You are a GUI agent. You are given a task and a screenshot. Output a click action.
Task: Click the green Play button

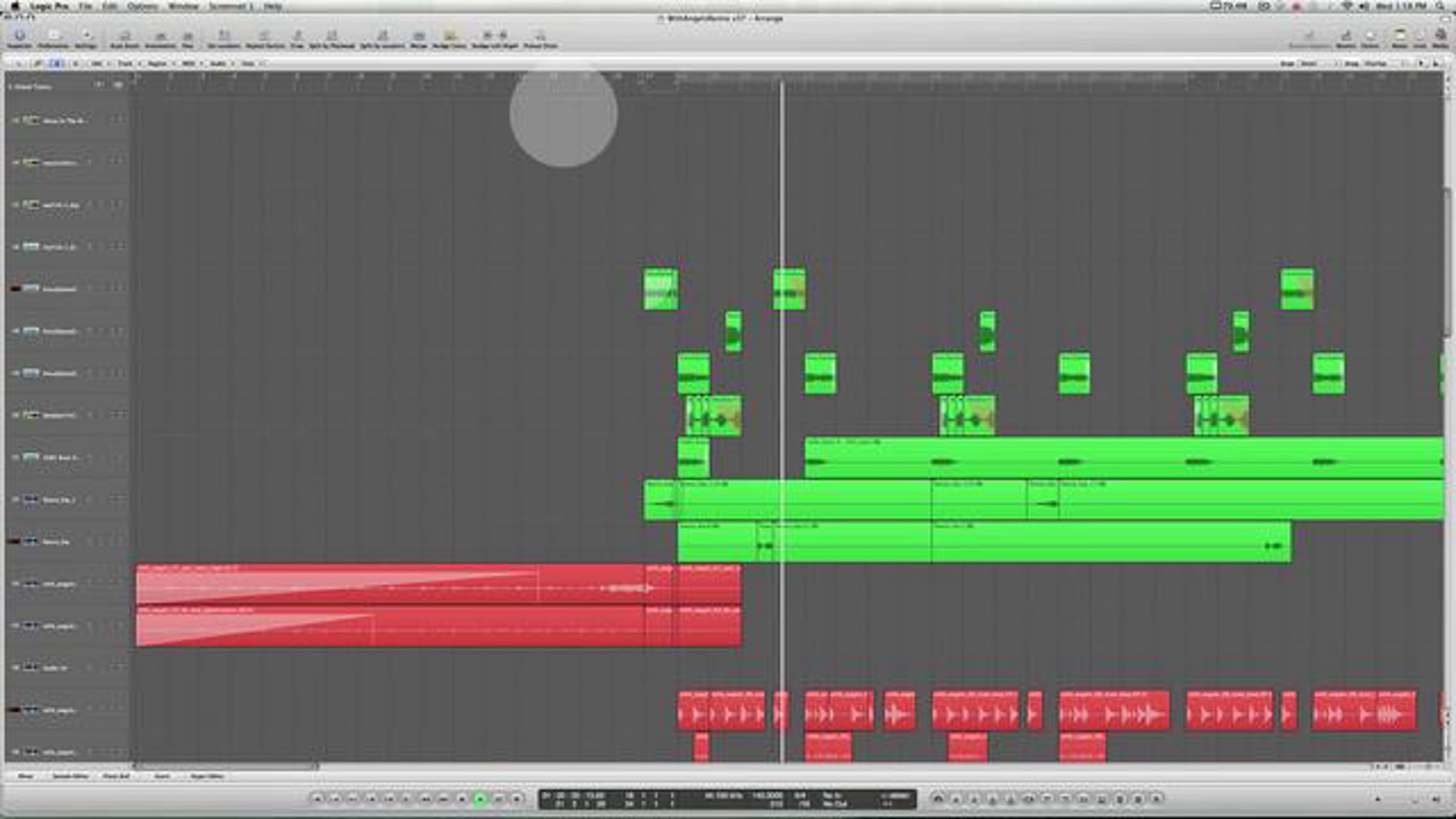(480, 799)
